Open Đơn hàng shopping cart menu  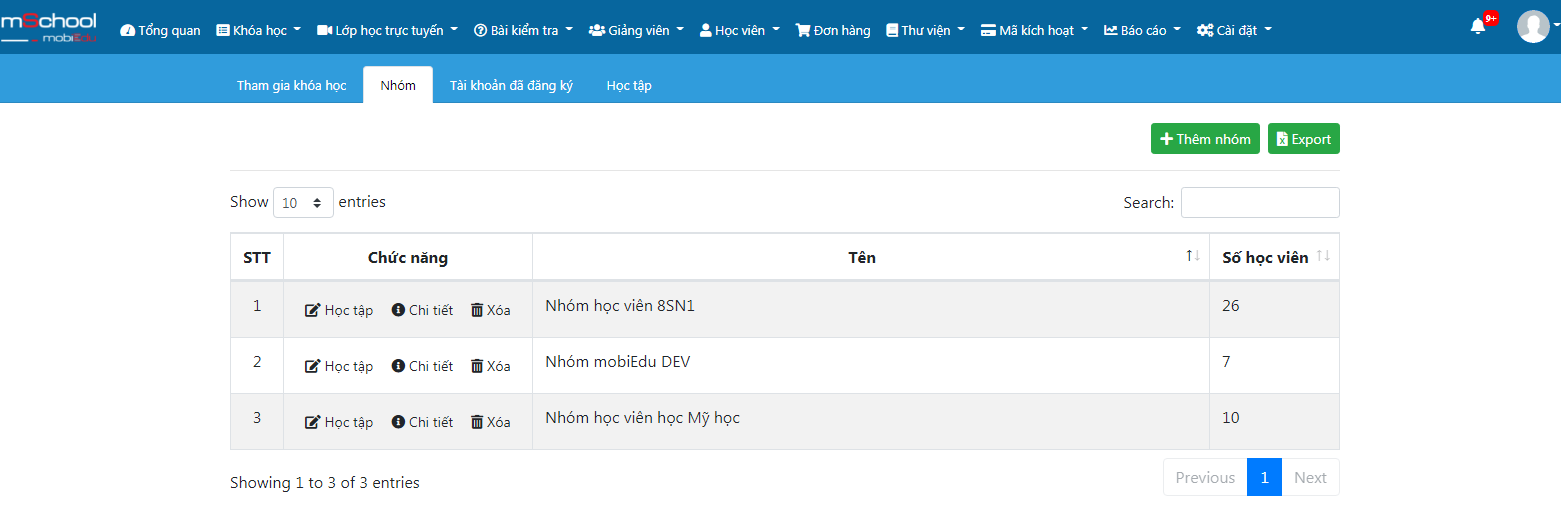[833, 30]
